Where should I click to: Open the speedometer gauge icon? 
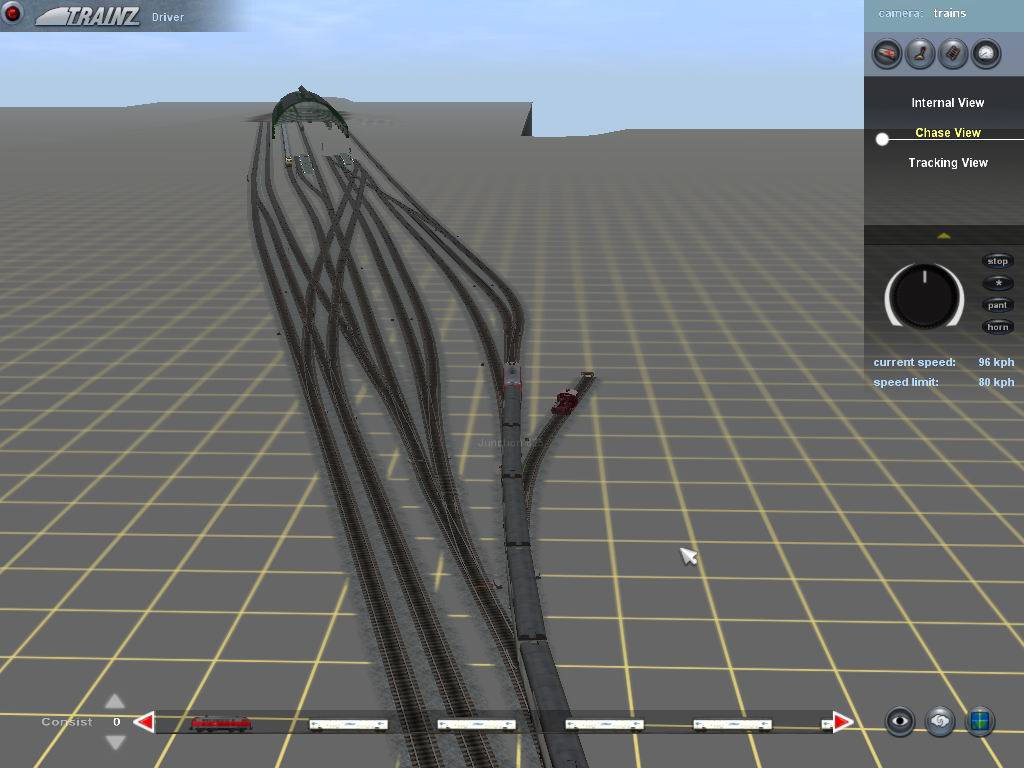coord(986,53)
